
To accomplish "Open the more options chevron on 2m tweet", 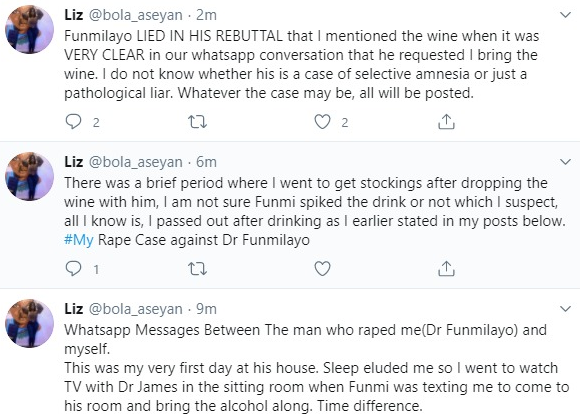I will click(x=565, y=15).
